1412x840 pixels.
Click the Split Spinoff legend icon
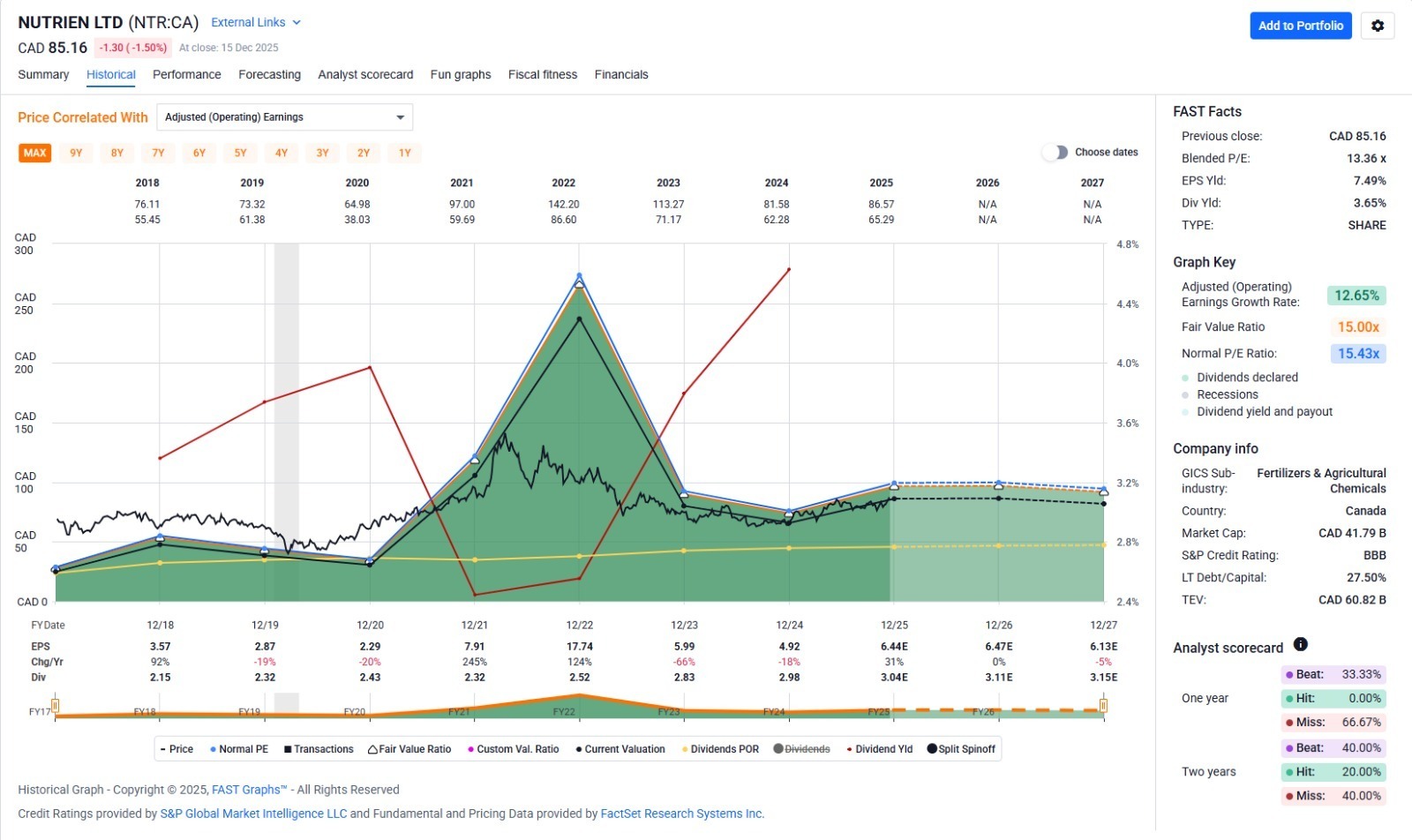point(932,749)
